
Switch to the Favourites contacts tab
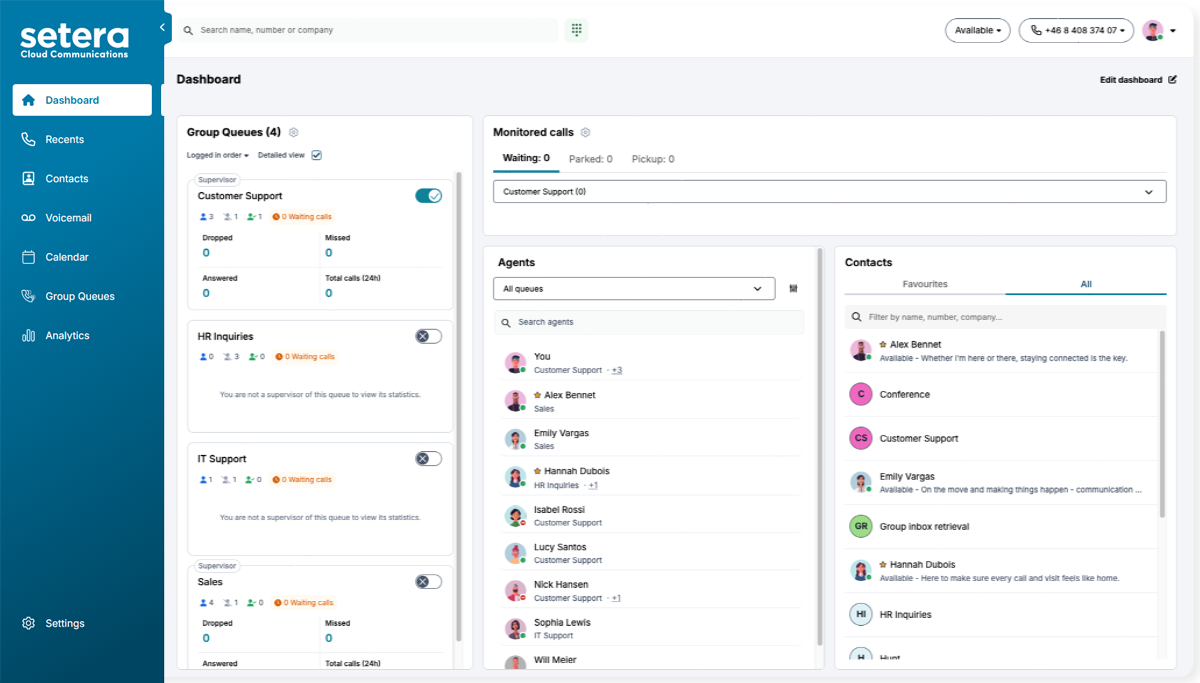pyautogui.click(x=925, y=284)
